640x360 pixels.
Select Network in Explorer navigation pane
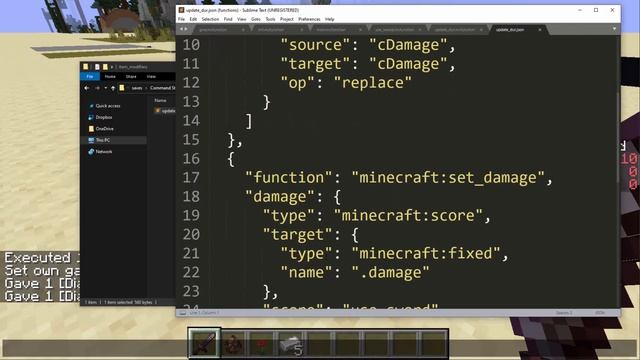[104, 151]
